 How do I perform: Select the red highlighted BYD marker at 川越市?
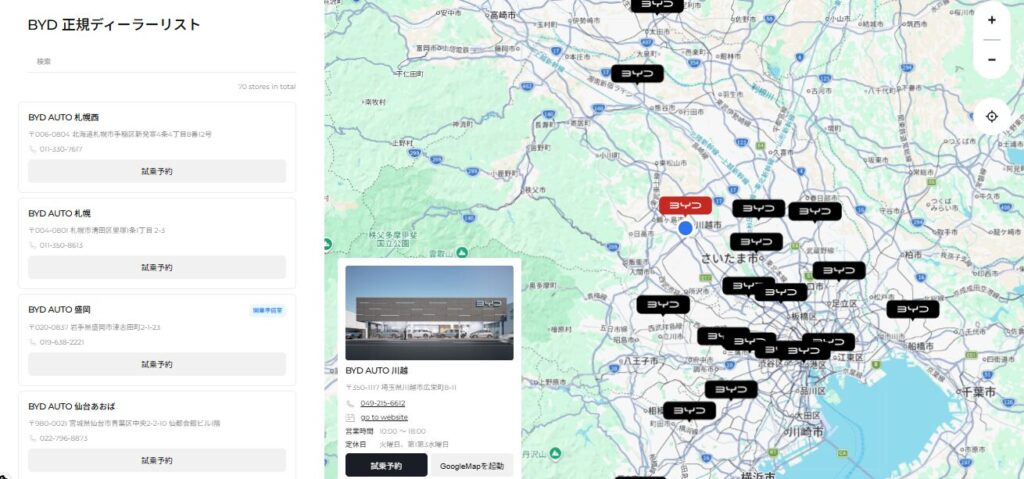[685, 205]
